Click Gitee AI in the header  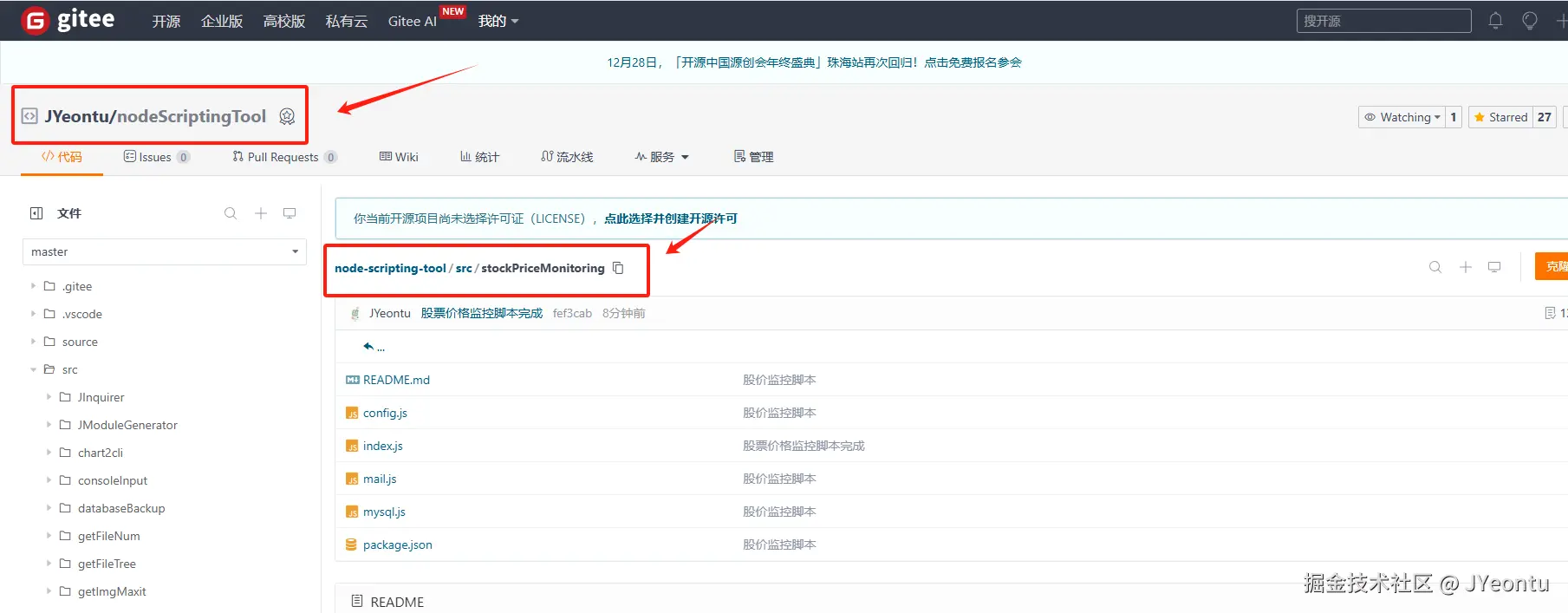pyautogui.click(x=413, y=21)
